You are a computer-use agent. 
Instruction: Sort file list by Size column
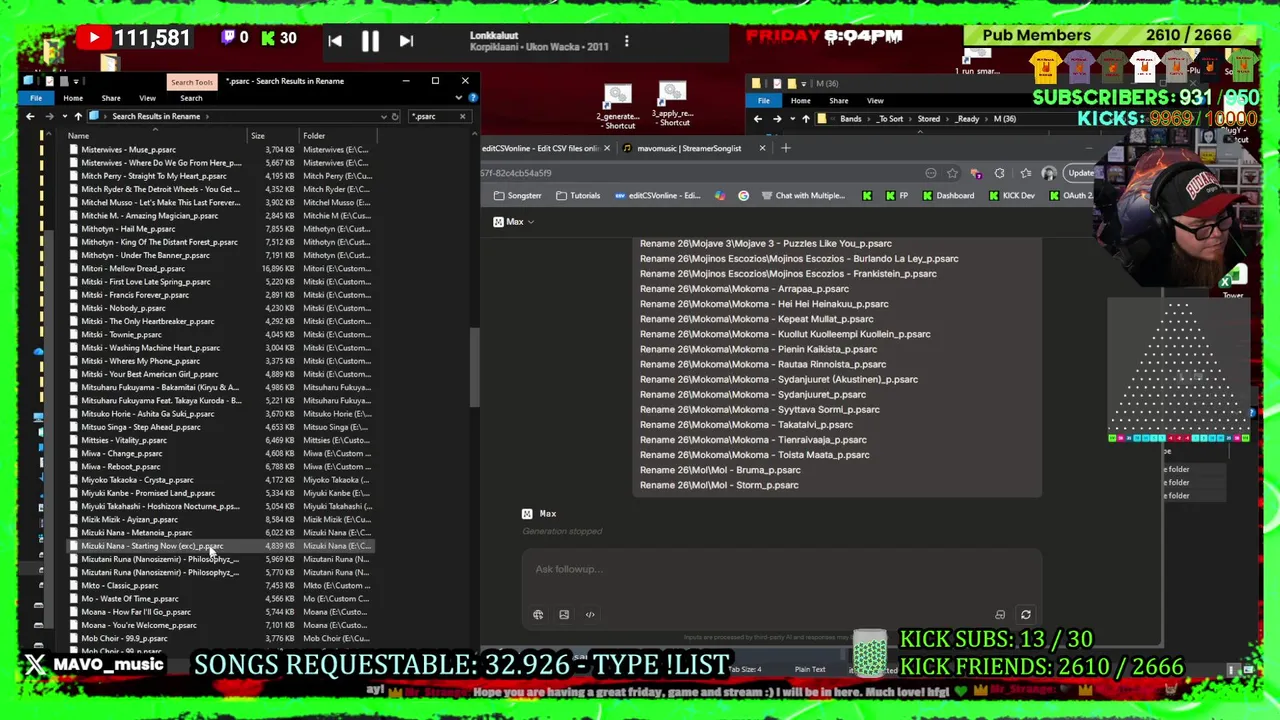(258, 135)
